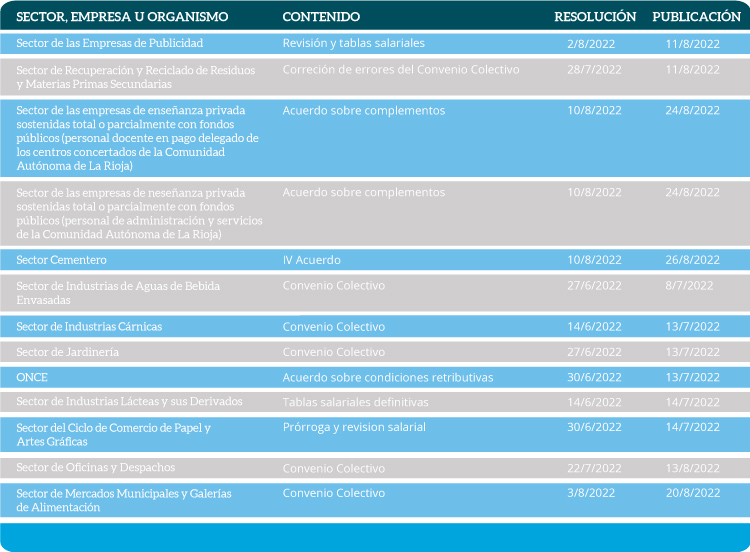Click resolution date 28/7/2022
The width and height of the screenshot is (750, 552).
point(594,69)
